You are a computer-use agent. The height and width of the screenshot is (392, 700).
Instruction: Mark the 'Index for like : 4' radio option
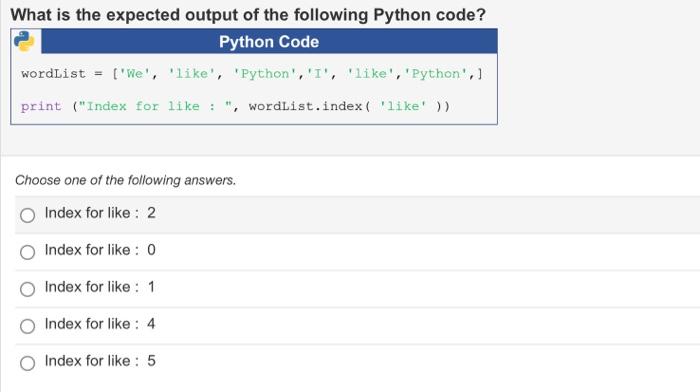[27, 326]
